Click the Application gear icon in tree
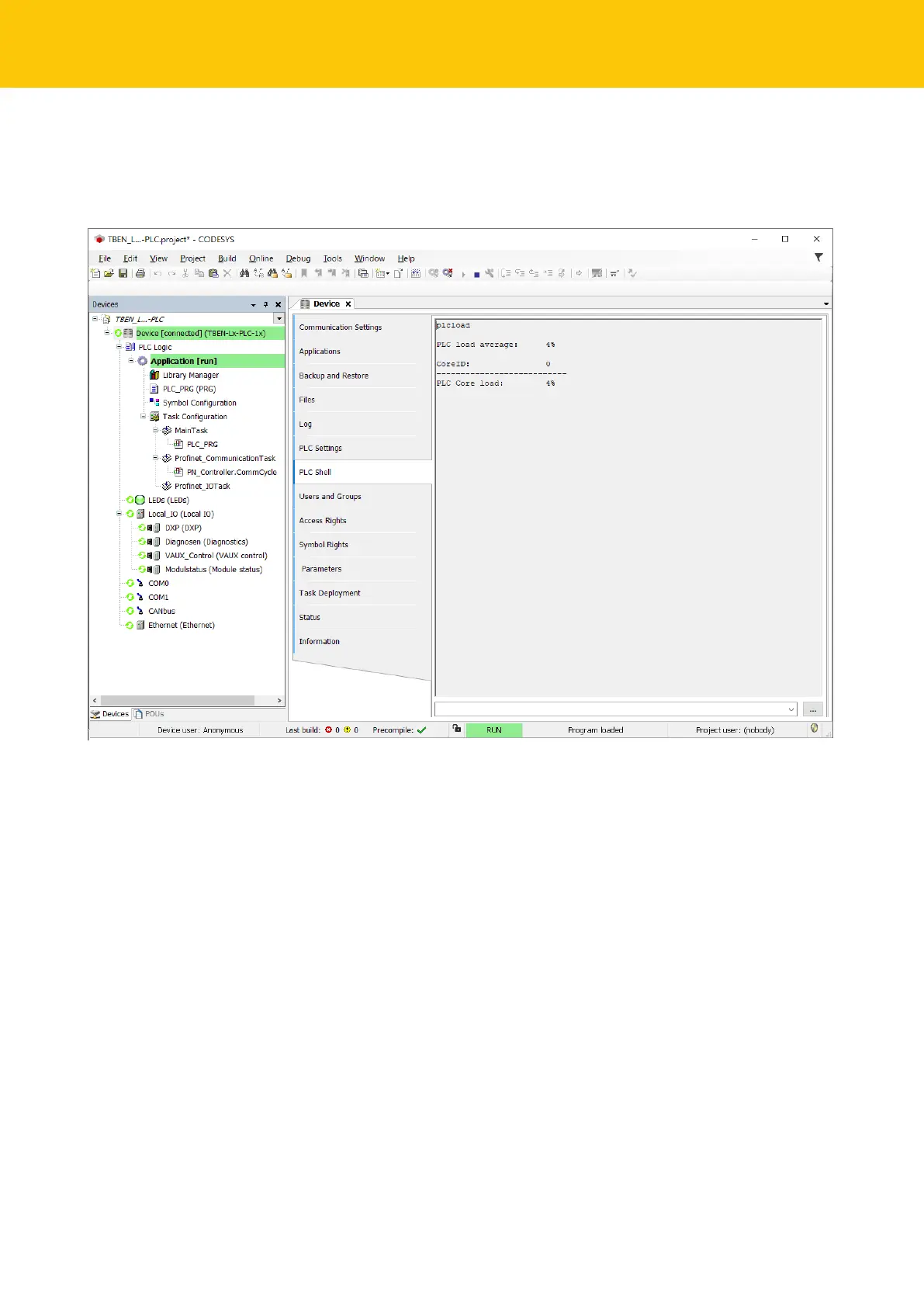 143,361
